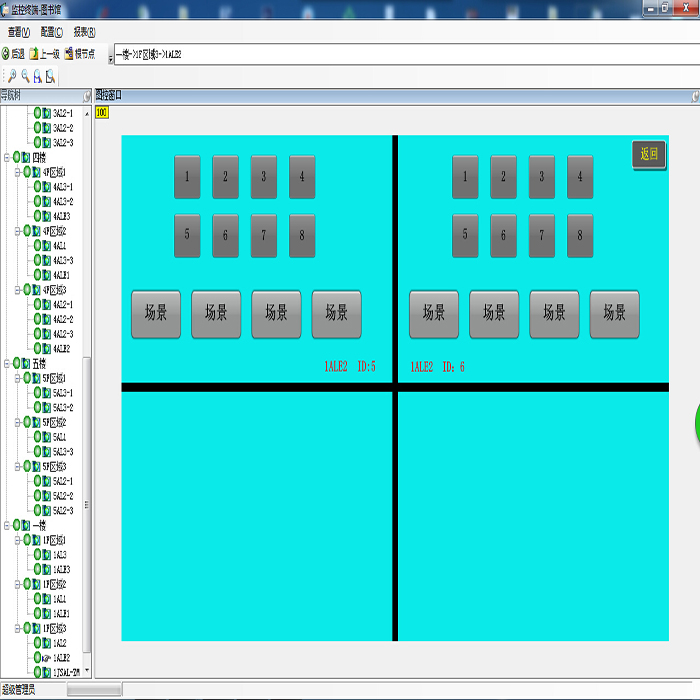The image size is (700, 700).
Task: Collapse the 四楼 tree node
Action: [x=7, y=158]
